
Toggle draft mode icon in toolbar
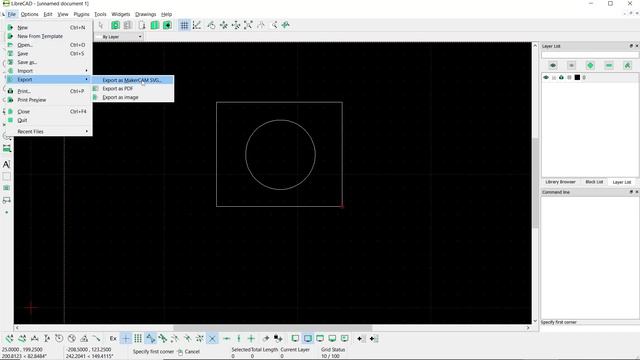click(x=197, y=25)
